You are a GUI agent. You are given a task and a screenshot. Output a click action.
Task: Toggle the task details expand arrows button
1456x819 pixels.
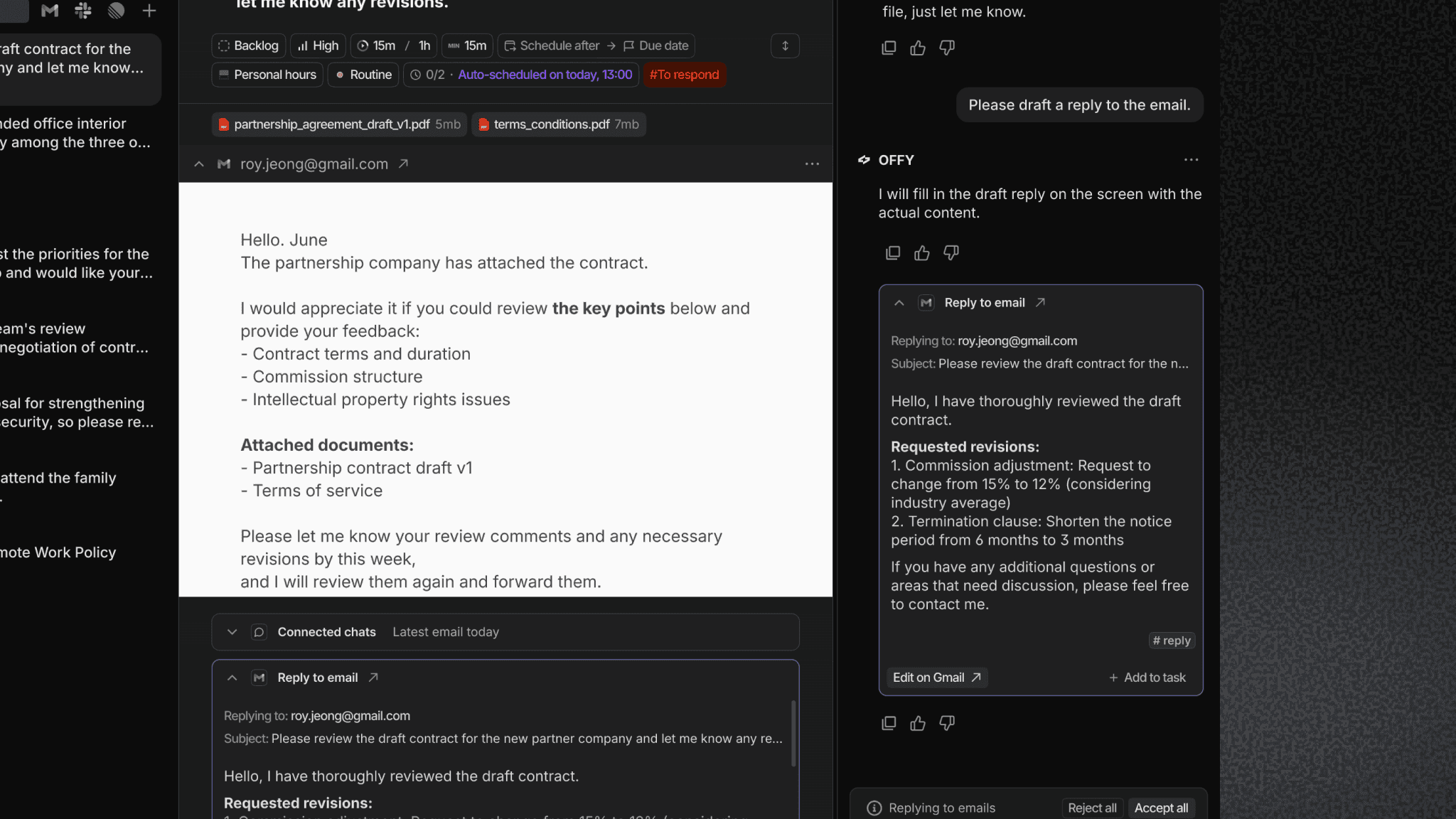pyautogui.click(x=785, y=46)
